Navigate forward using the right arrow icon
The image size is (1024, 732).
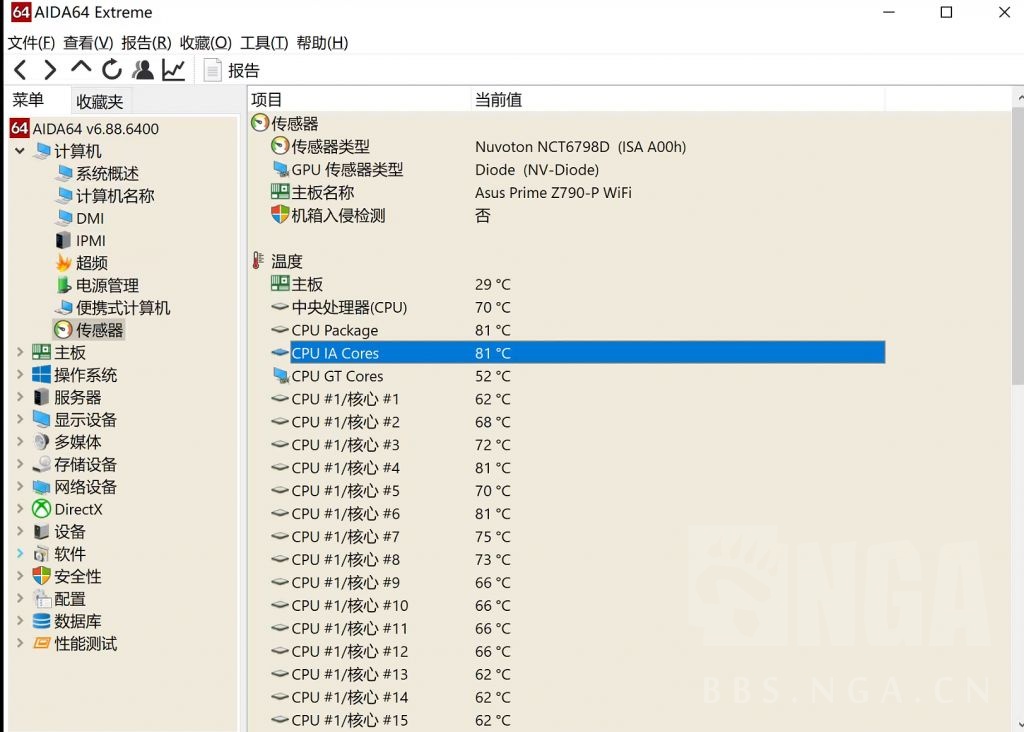(48, 70)
